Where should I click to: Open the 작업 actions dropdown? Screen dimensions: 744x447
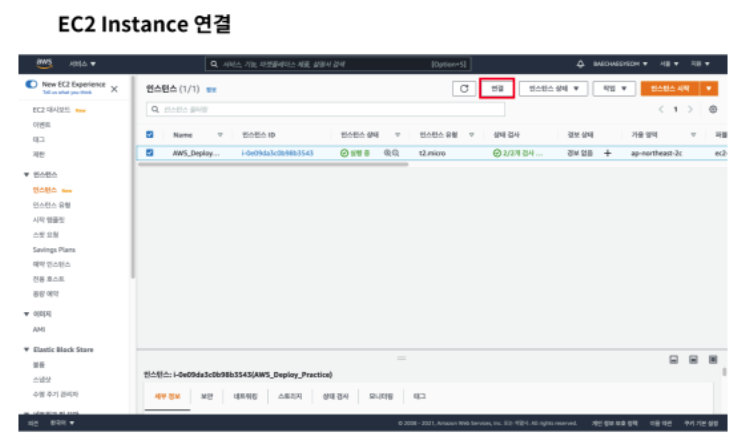click(x=614, y=89)
